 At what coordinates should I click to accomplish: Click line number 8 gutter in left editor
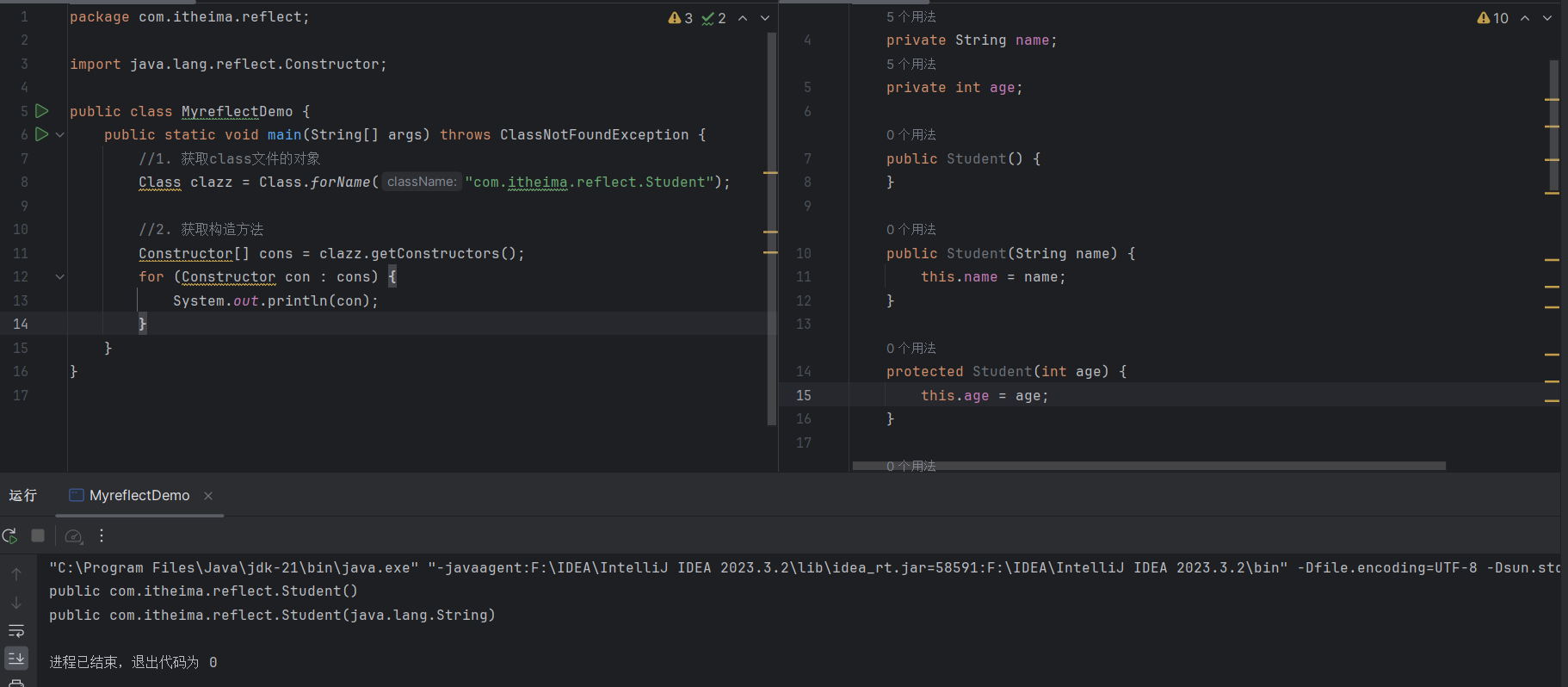[24, 182]
